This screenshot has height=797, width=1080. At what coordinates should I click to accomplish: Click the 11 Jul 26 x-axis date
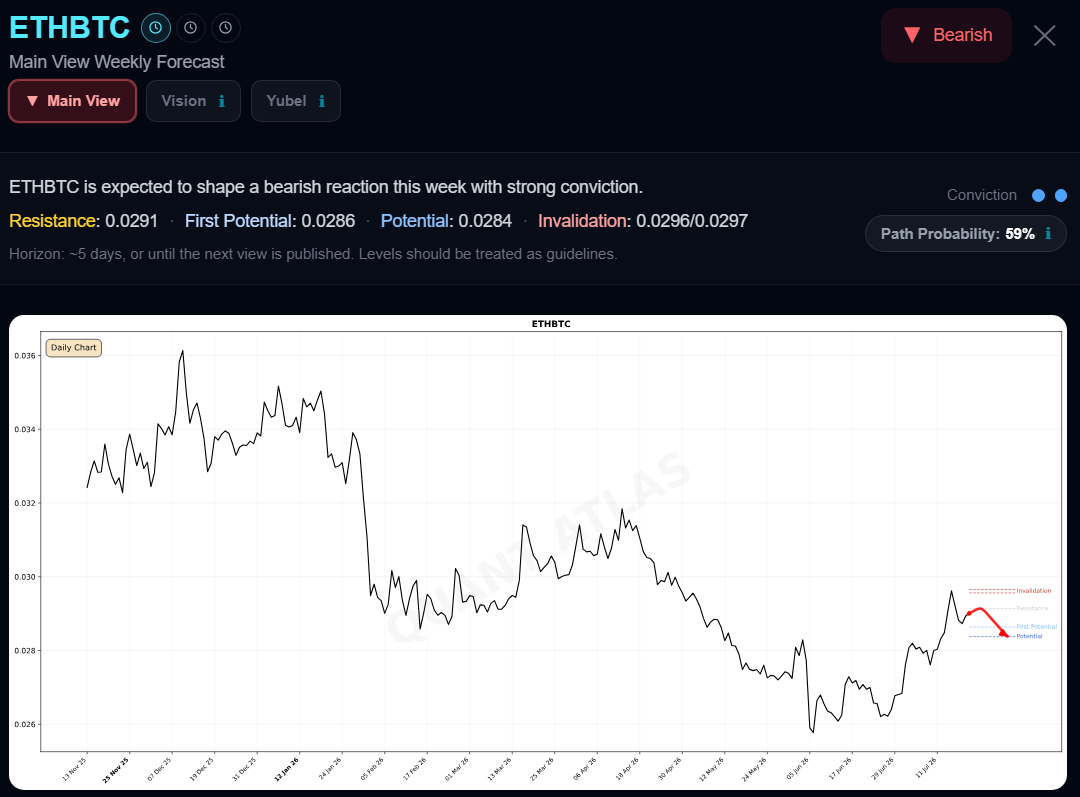[x=926, y=768]
